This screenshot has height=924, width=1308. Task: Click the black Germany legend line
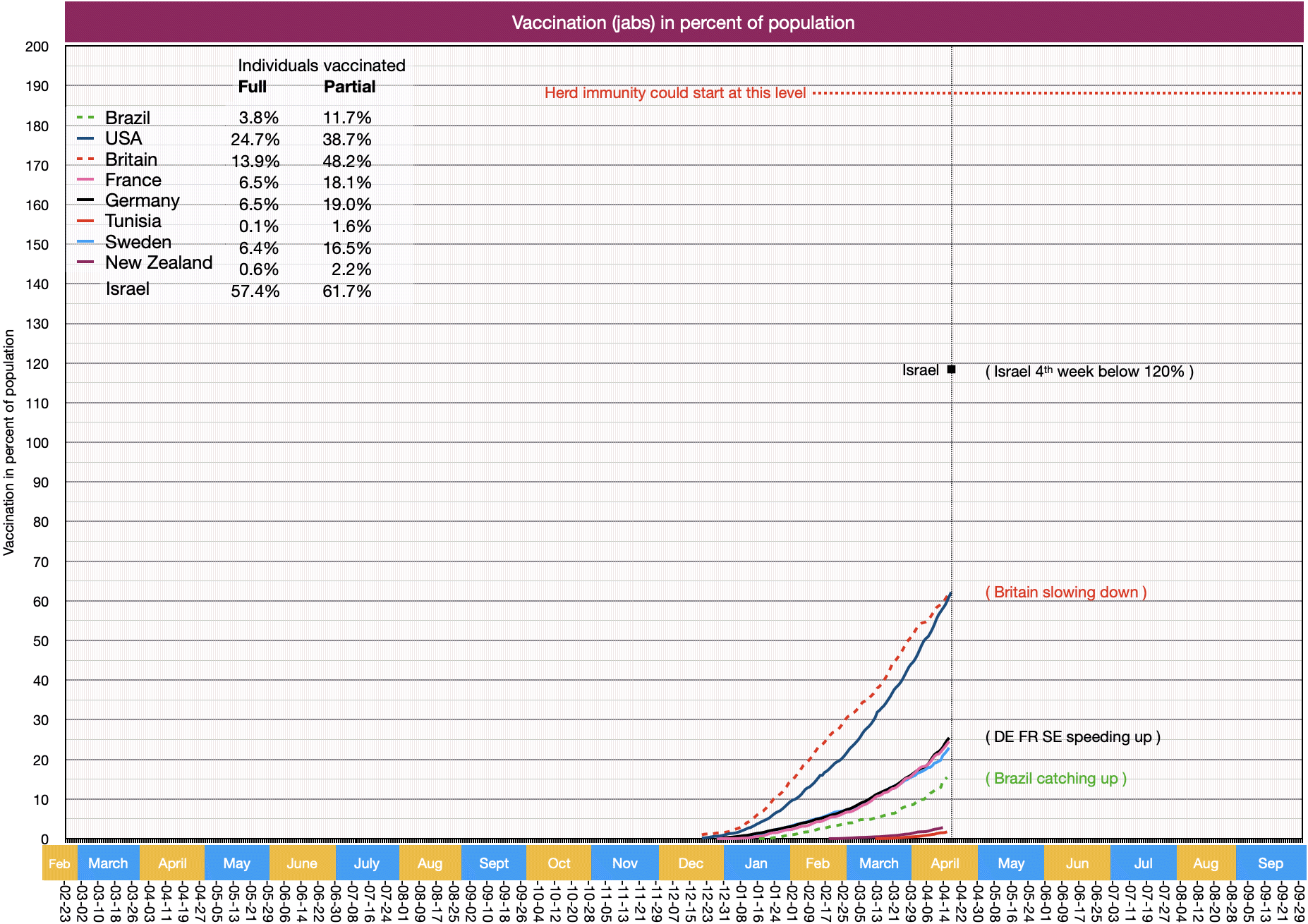coord(85,200)
